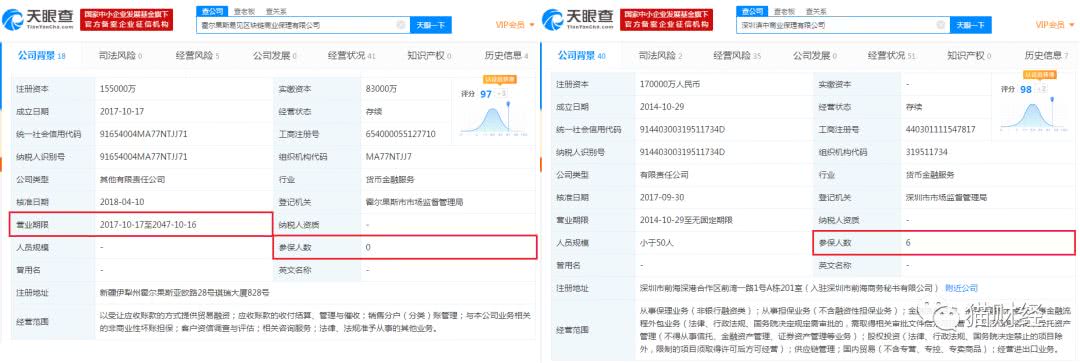The image size is (1080, 363).
Task: Click the 天眼查 logo on the 霍尔果斯 company page
Action: point(37,19)
